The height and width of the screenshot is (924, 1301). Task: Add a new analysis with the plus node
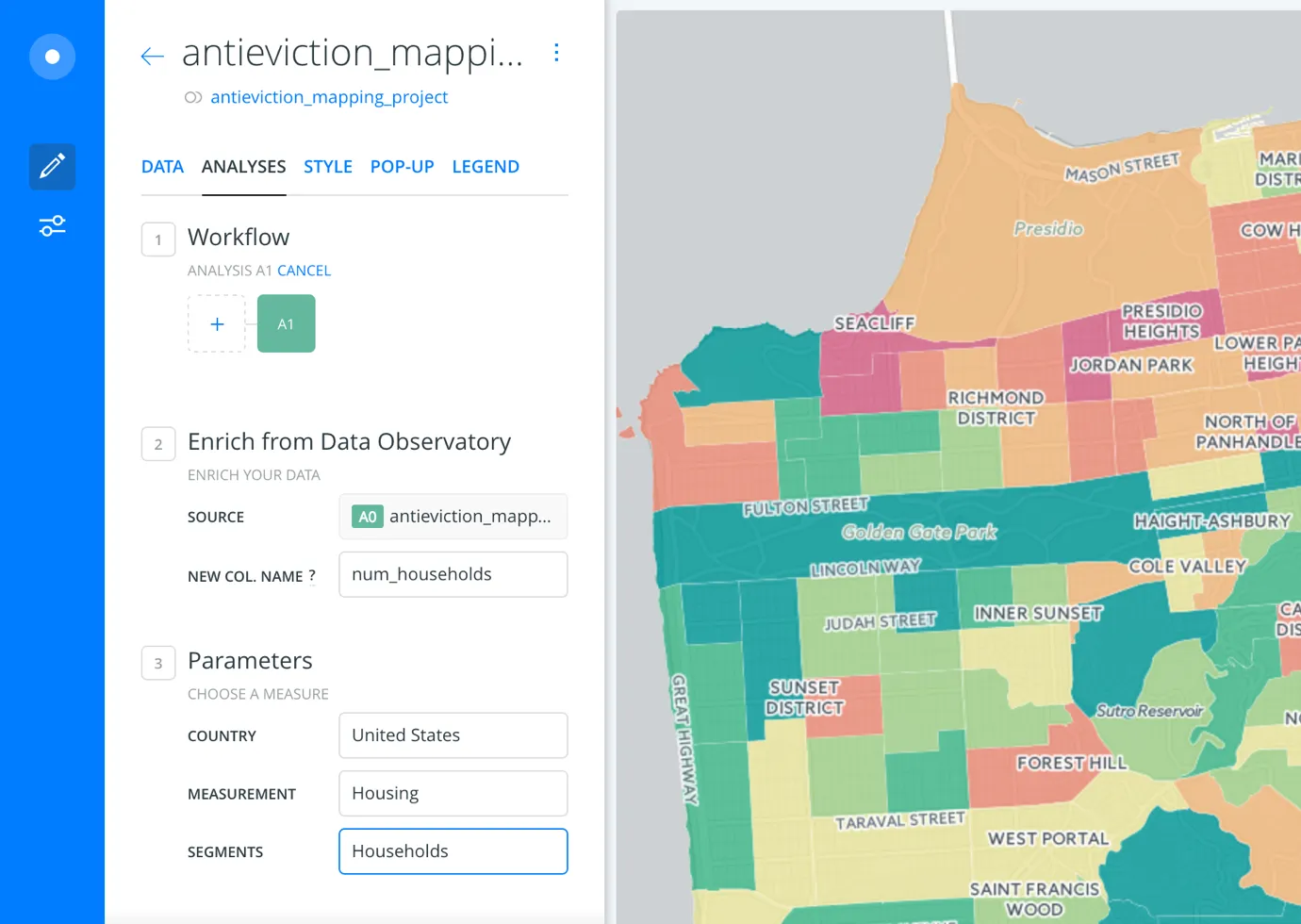click(x=216, y=323)
